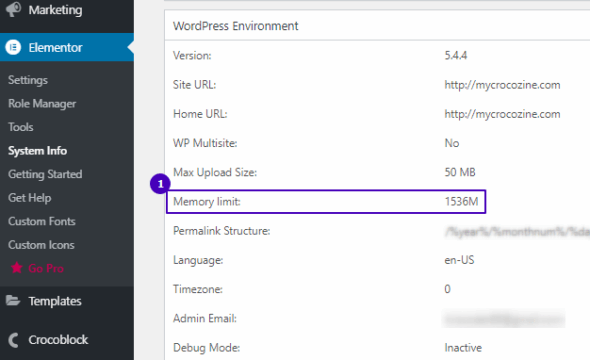The height and width of the screenshot is (360, 590).
Task: Click the Permalink Structure label
Action: click(x=222, y=231)
